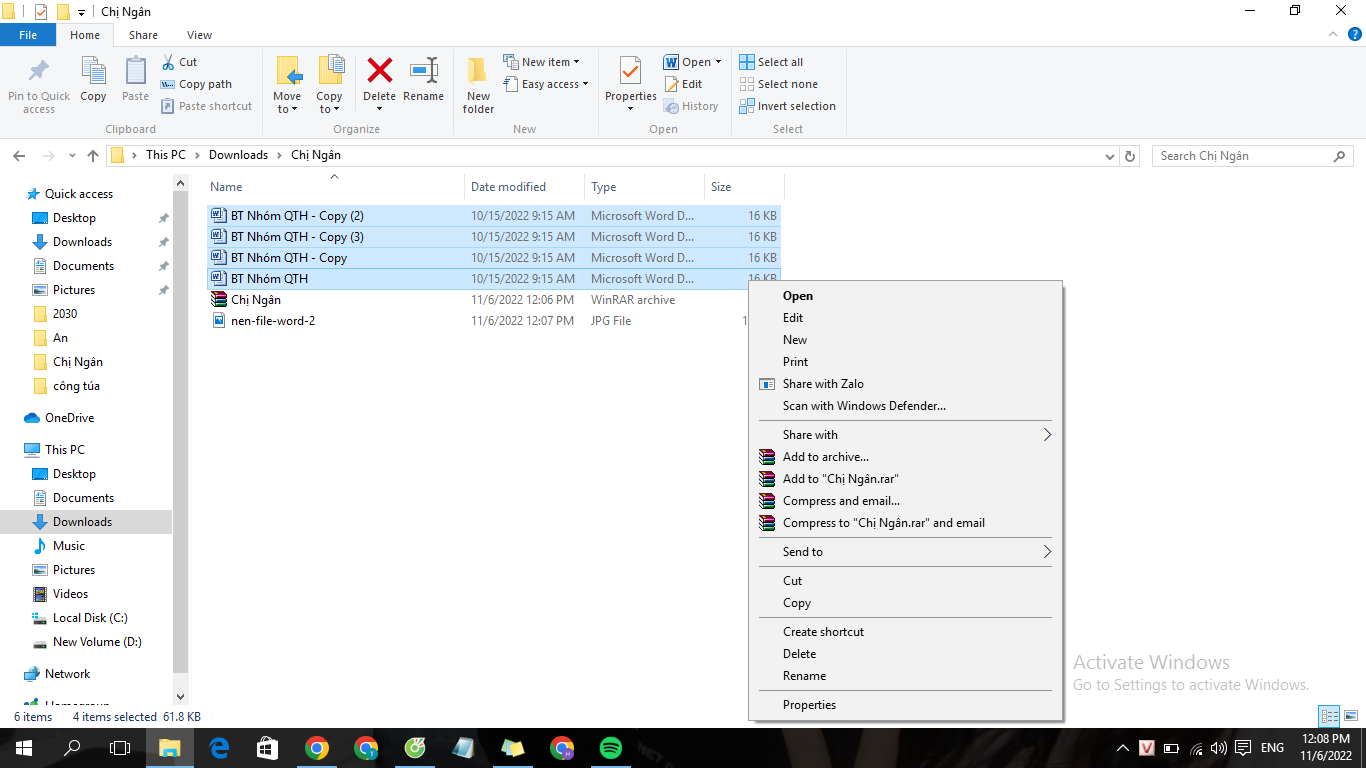Click the Rename button in ribbon
1366x768 pixels.
pos(423,80)
